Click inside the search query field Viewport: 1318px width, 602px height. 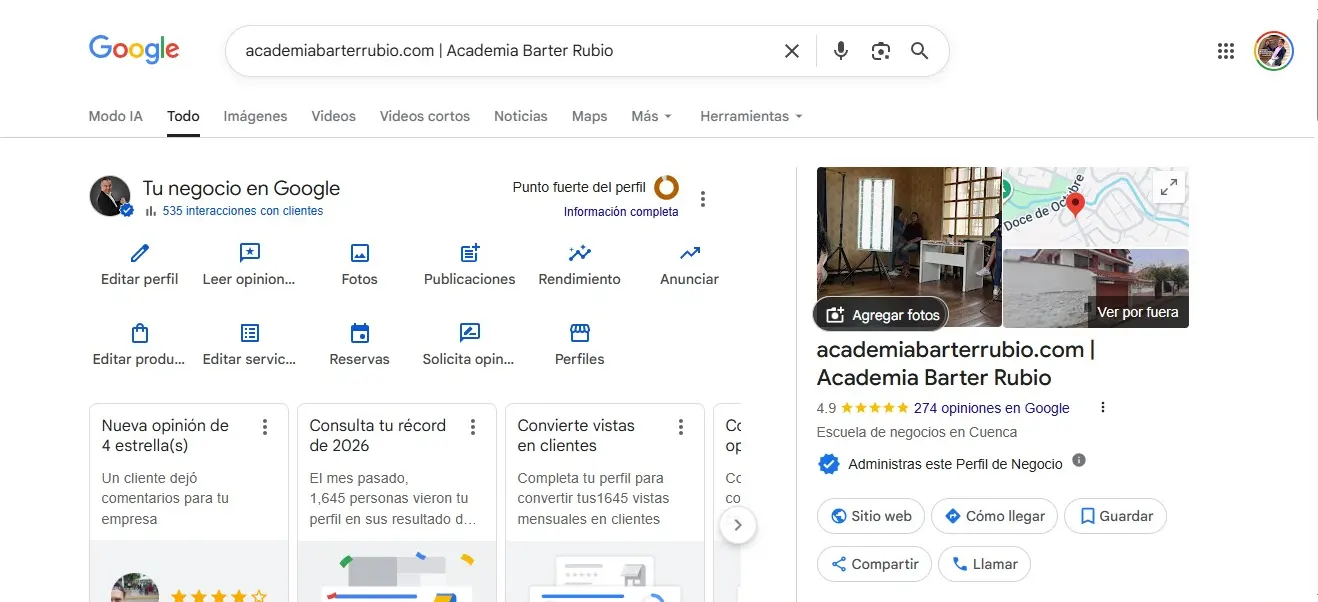pyautogui.click(x=505, y=51)
